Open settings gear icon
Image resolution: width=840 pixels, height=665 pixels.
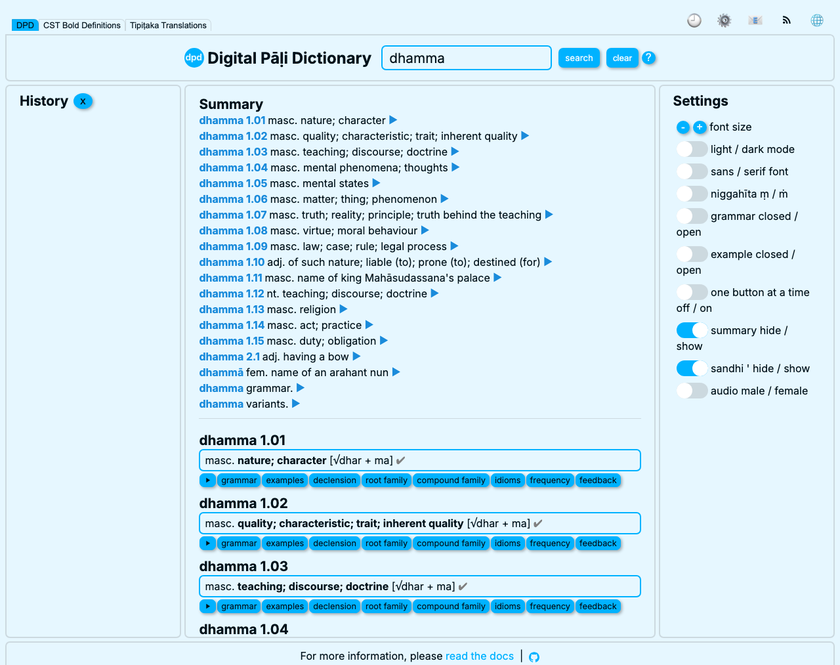click(724, 20)
